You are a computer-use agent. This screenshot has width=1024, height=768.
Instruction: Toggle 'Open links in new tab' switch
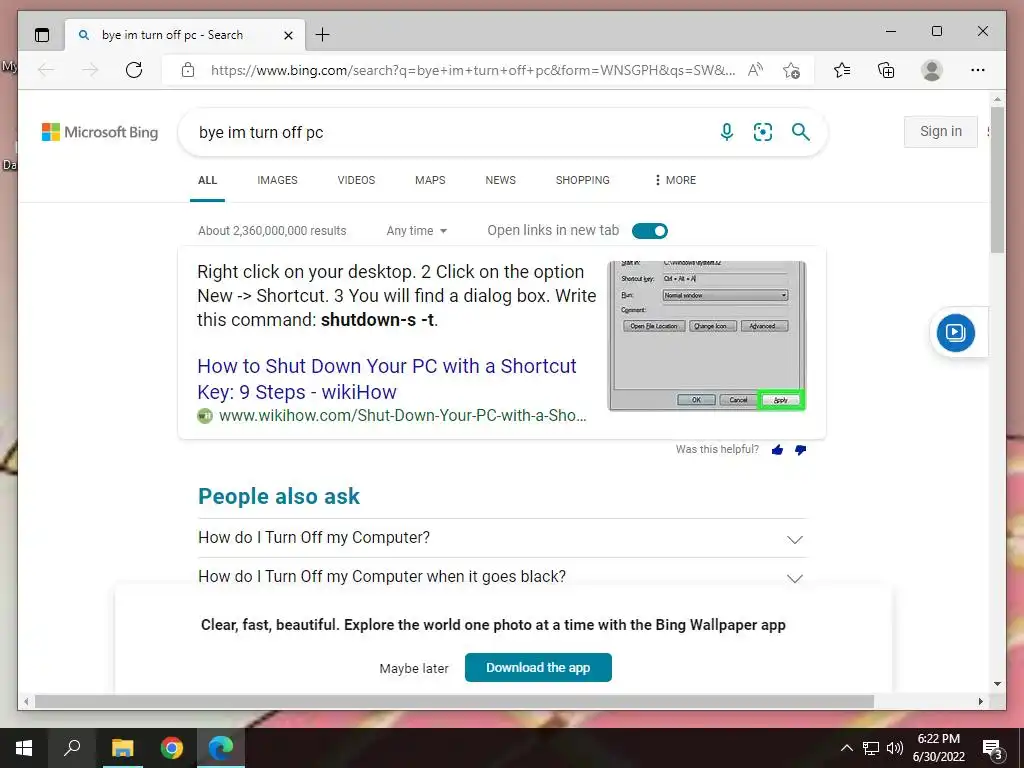pos(650,231)
